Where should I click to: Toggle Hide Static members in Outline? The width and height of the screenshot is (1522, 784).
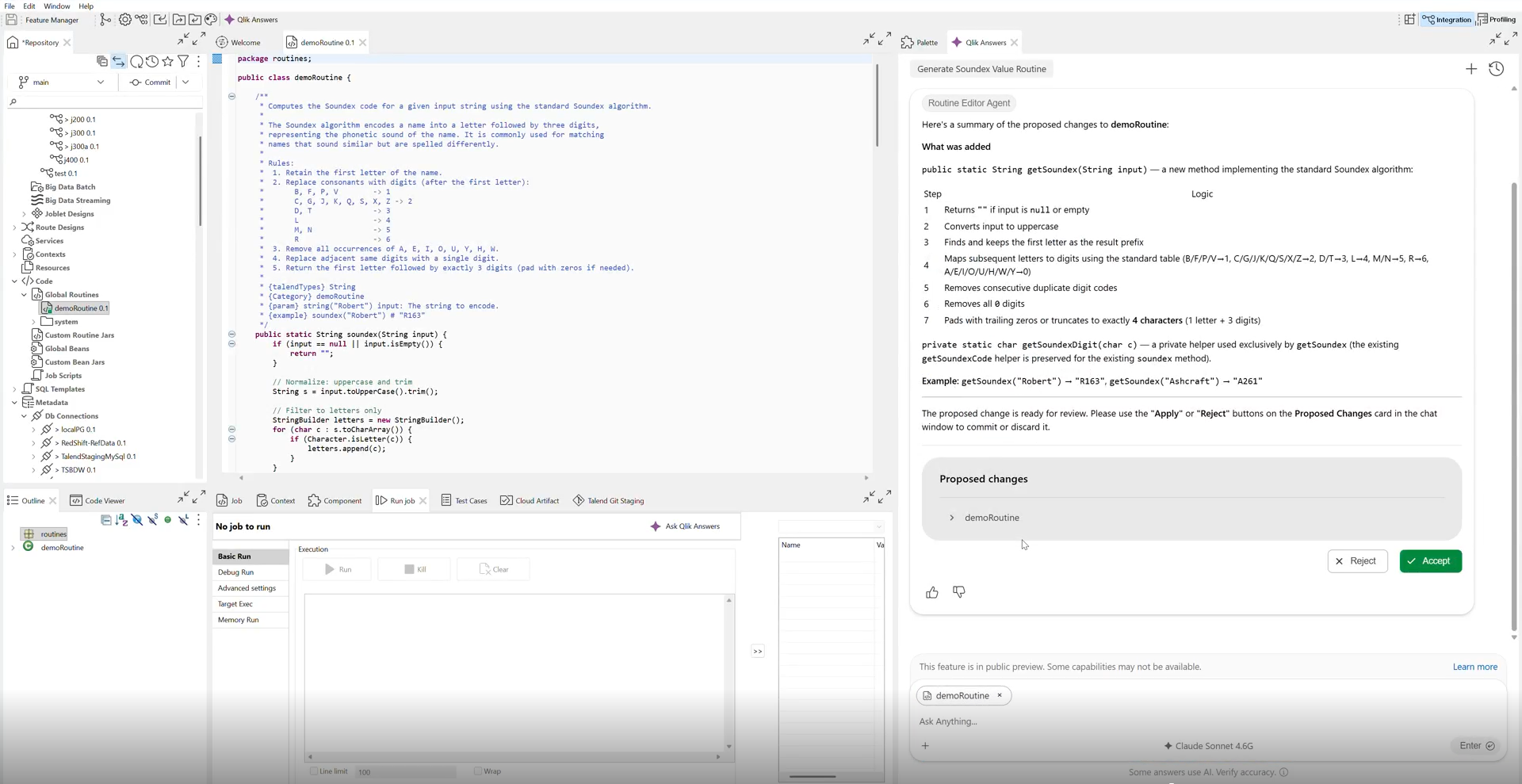pos(153,520)
